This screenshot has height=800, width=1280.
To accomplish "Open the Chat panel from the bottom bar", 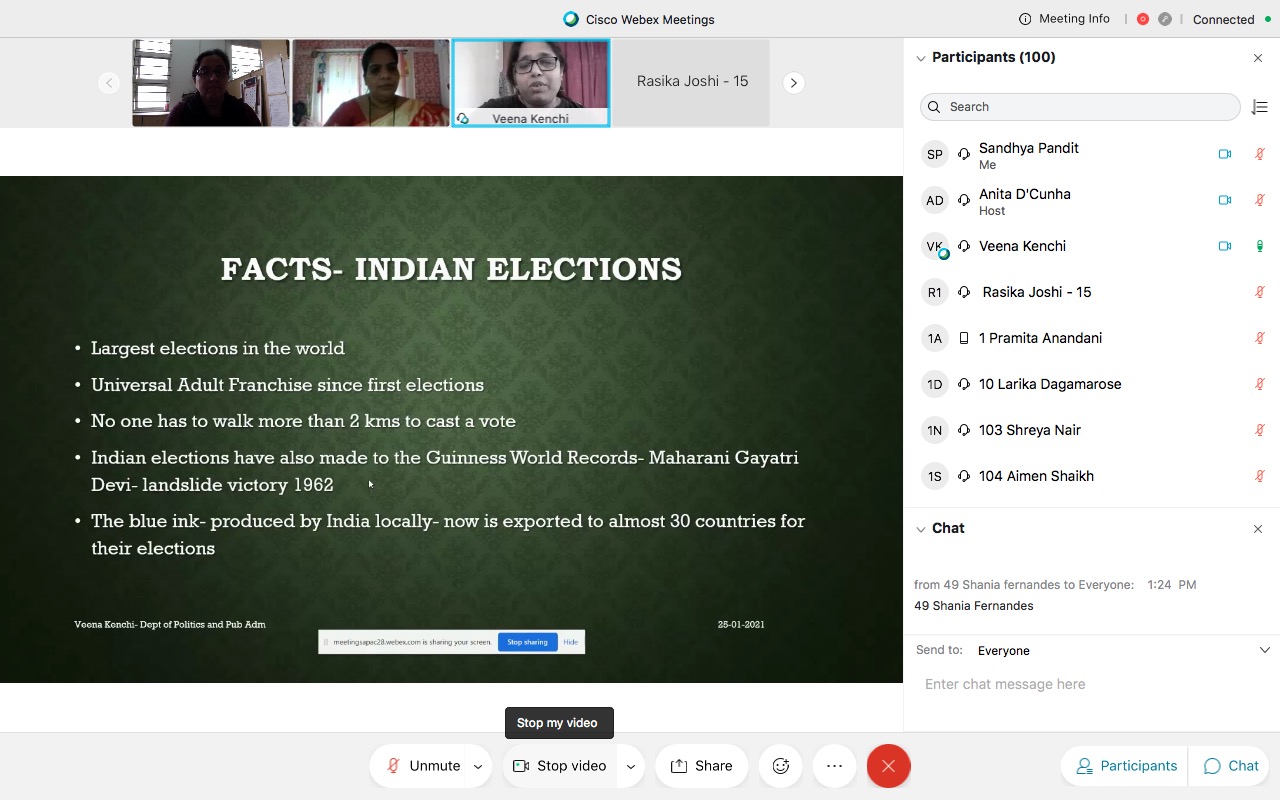I will pos(1228,765).
